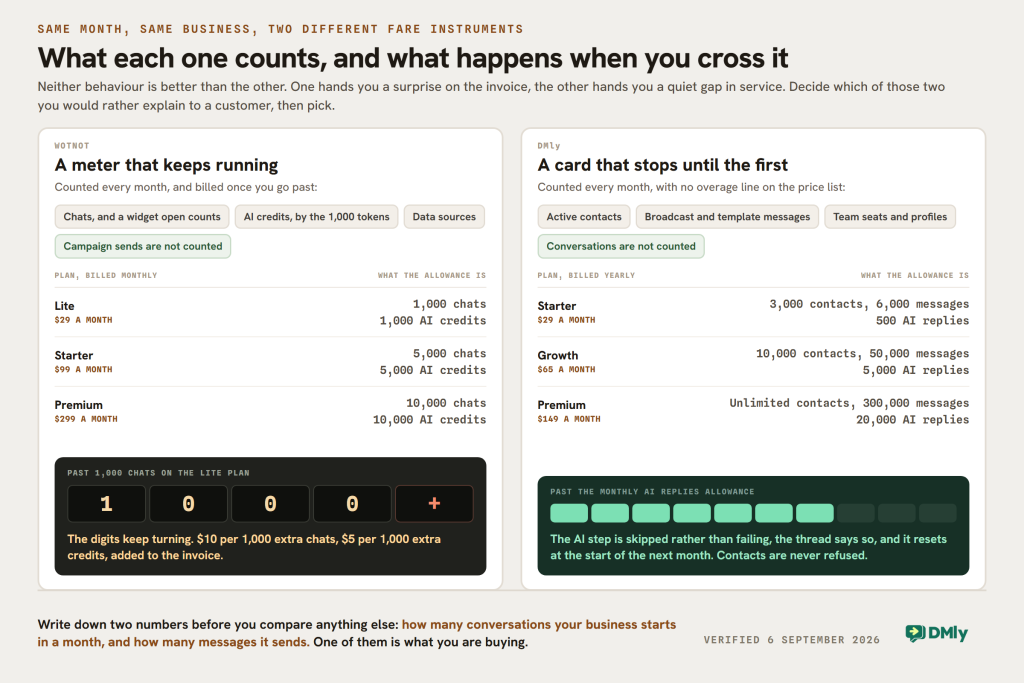Click 'A meter that keeps running' heading

(x=167, y=165)
